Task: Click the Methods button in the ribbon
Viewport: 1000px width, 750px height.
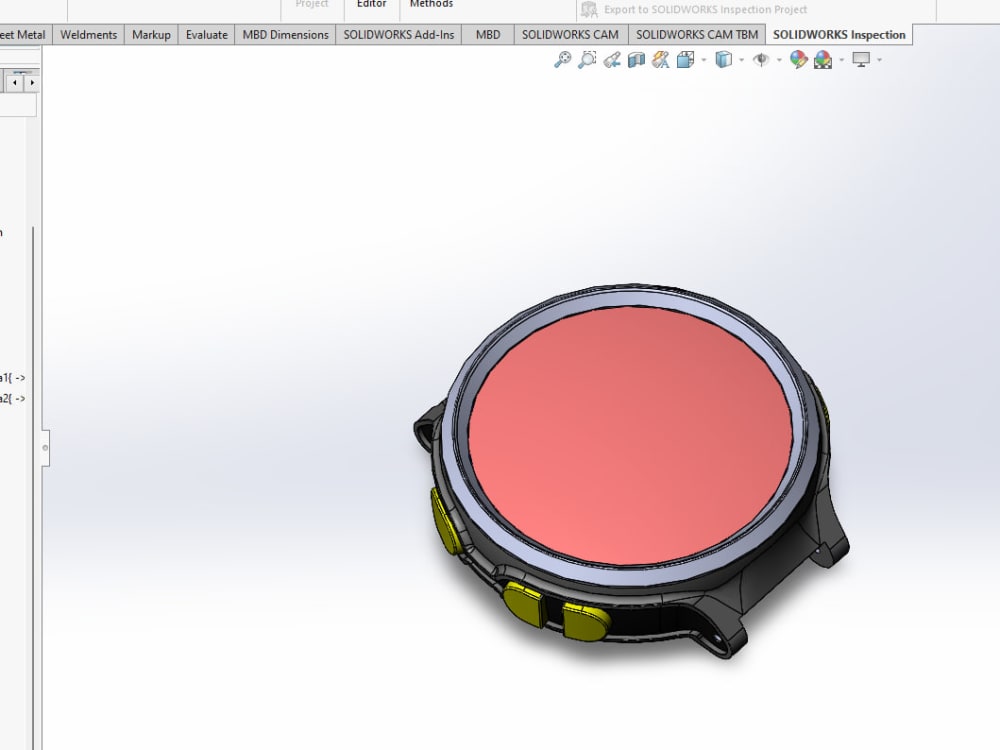Action: 431,6
